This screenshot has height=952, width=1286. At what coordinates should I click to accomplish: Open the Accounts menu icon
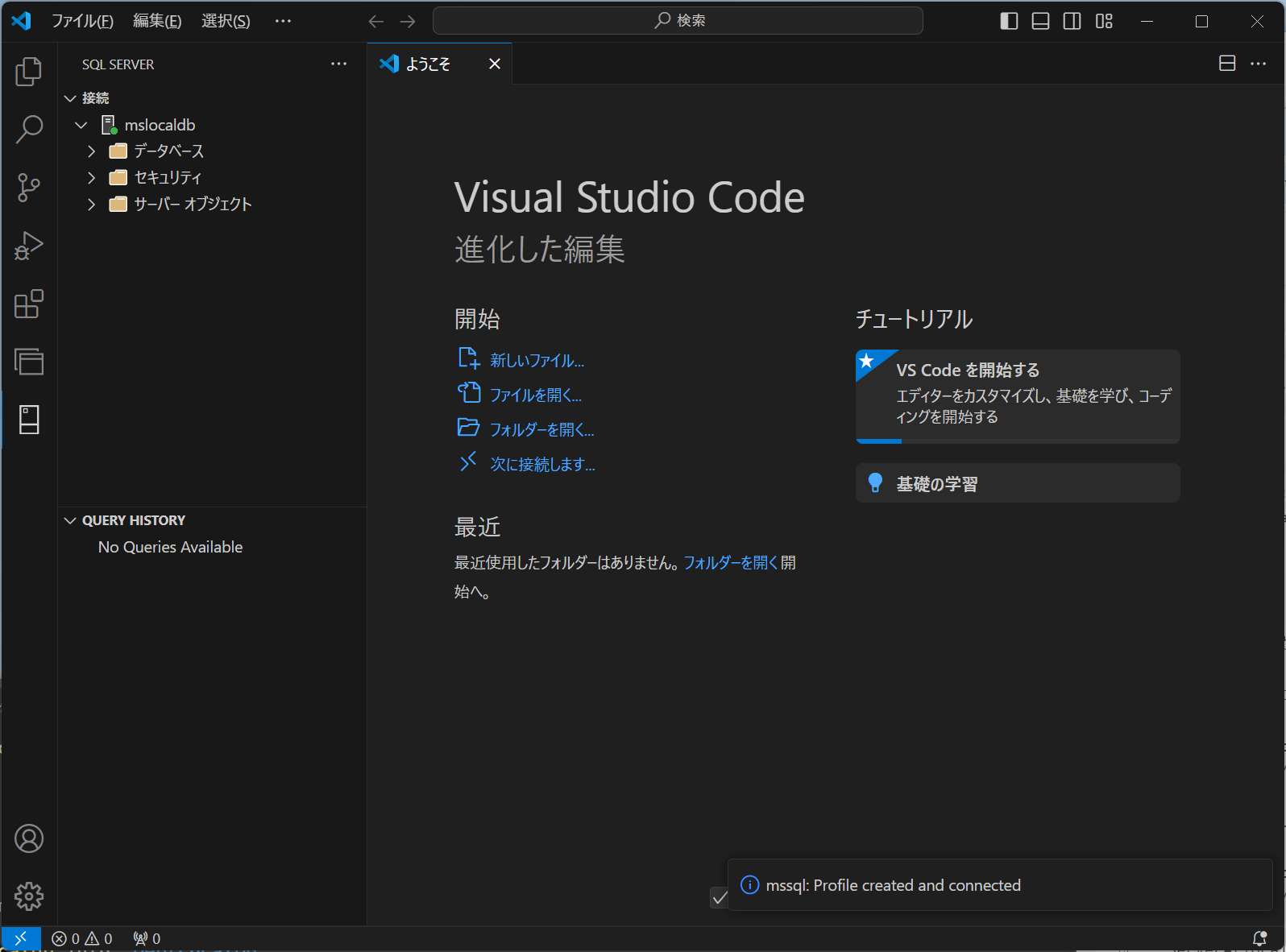29,838
